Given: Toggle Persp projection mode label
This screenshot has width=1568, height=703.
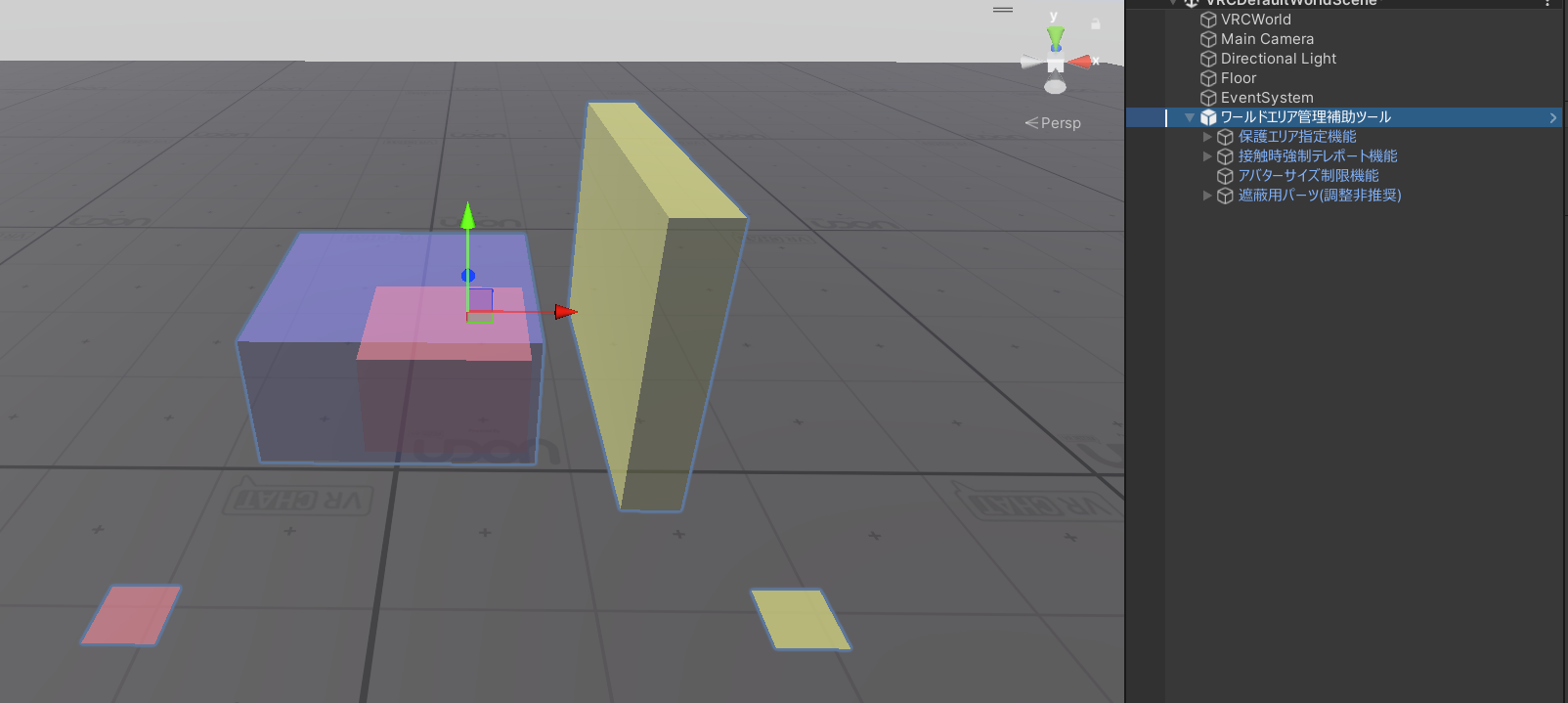Looking at the screenshot, I should point(1053,123).
